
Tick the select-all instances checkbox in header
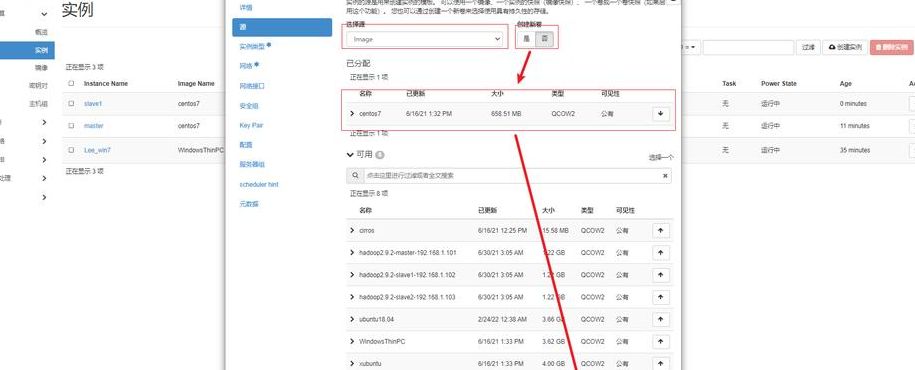coord(71,83)
